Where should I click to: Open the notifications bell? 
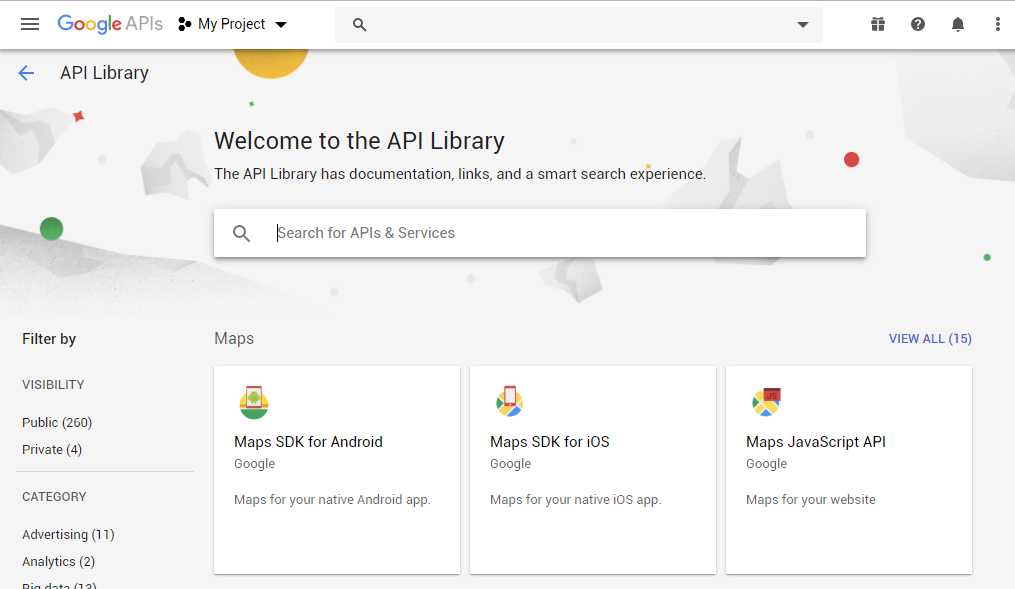tap(958, 24)
